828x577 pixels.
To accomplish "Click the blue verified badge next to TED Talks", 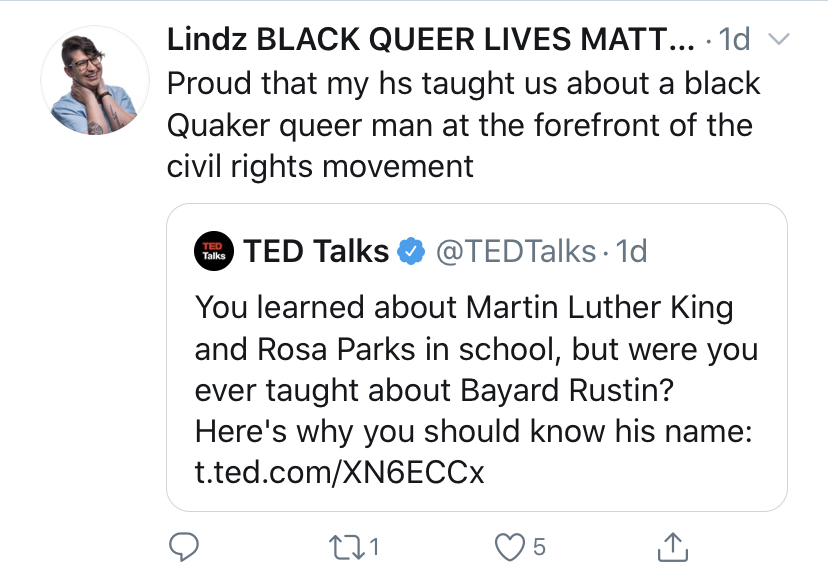I will [411, 251].
